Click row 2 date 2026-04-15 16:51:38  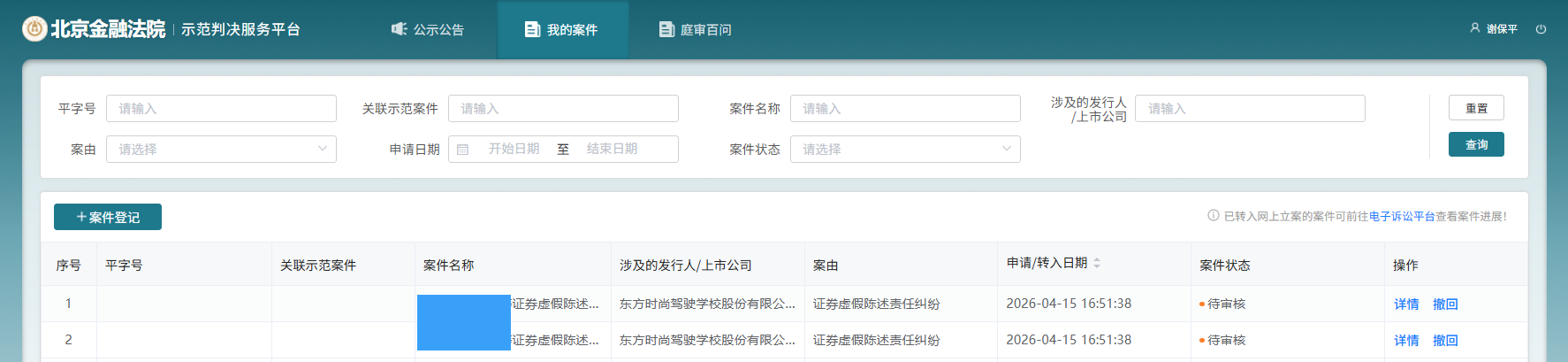click(1069, 340)
